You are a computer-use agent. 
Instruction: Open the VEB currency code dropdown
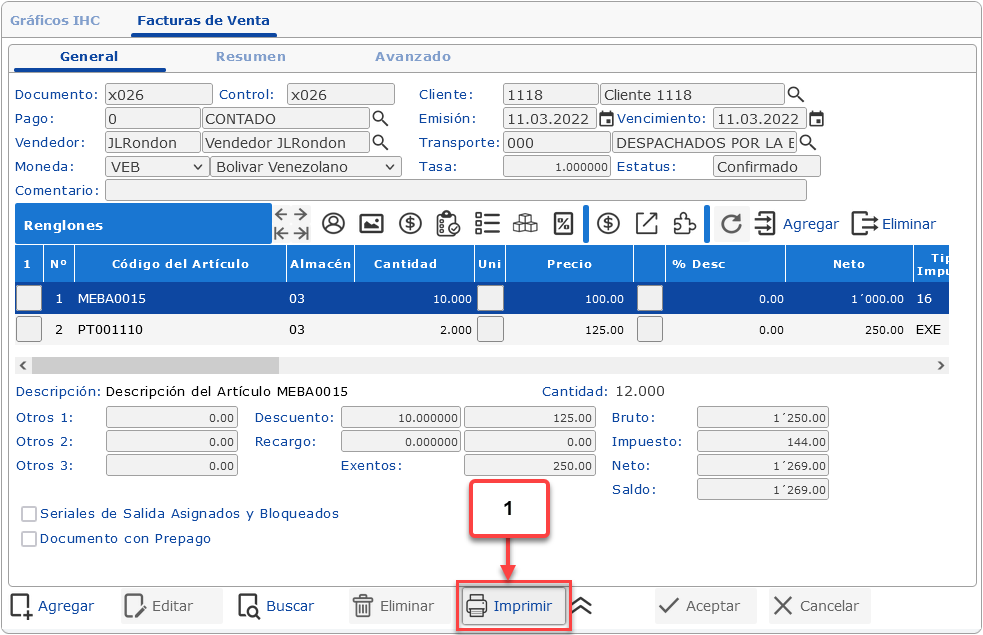coord(156,167)
